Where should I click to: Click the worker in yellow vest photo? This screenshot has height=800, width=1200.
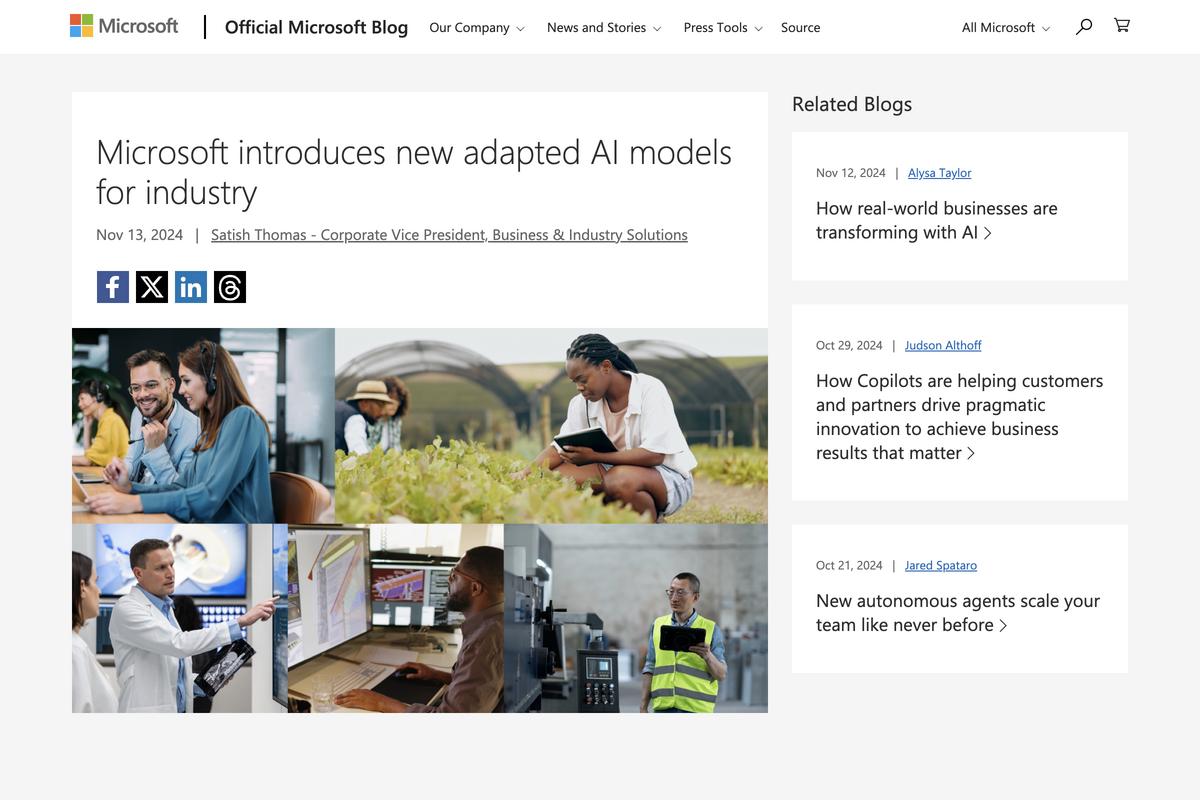(636, 618)
